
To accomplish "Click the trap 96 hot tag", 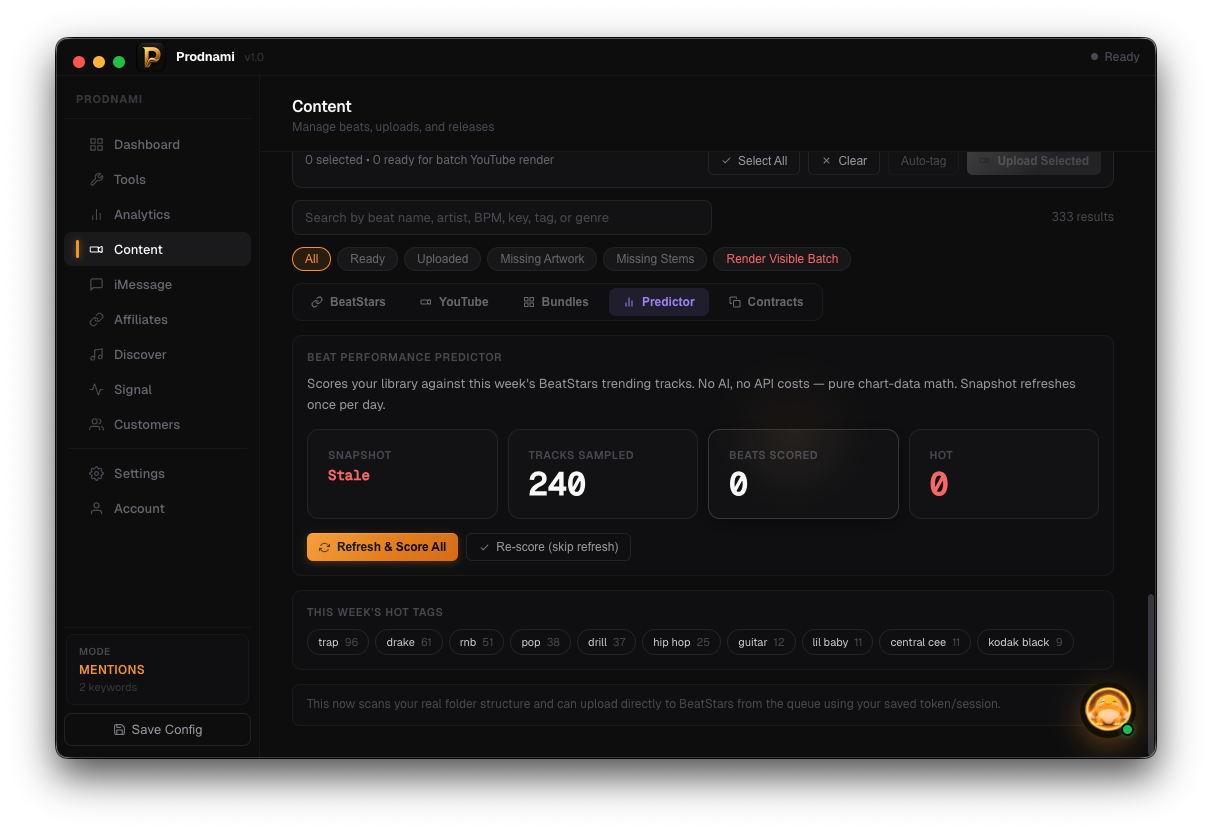I will point(338,642).
